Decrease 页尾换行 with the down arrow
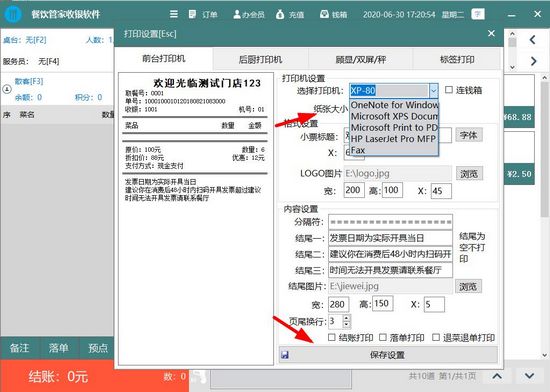 (346, 324)
